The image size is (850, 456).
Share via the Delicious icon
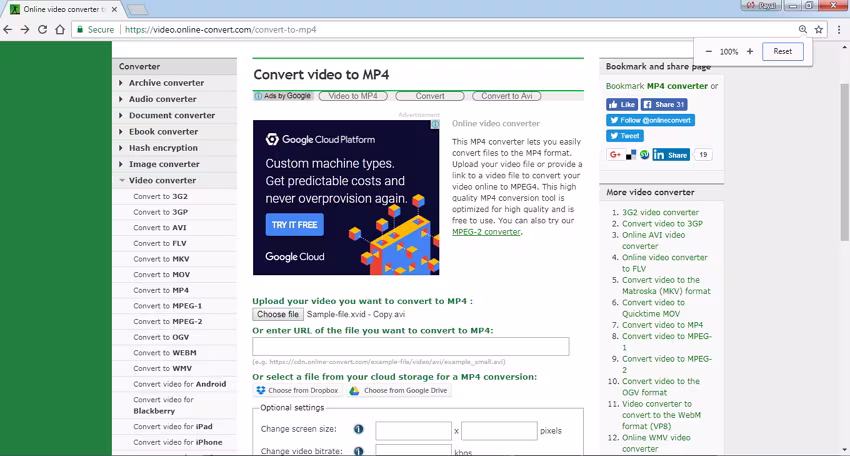(630, 155)
